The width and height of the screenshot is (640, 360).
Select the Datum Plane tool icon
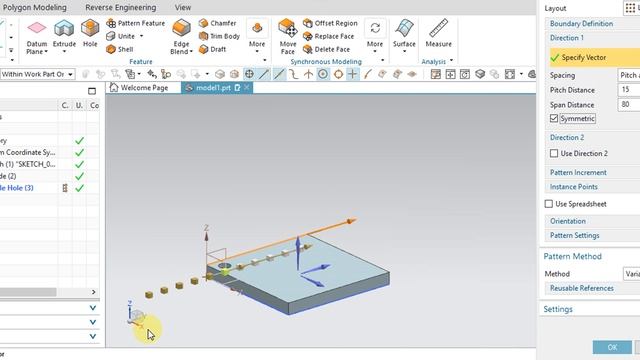click(x=37, y=29)
